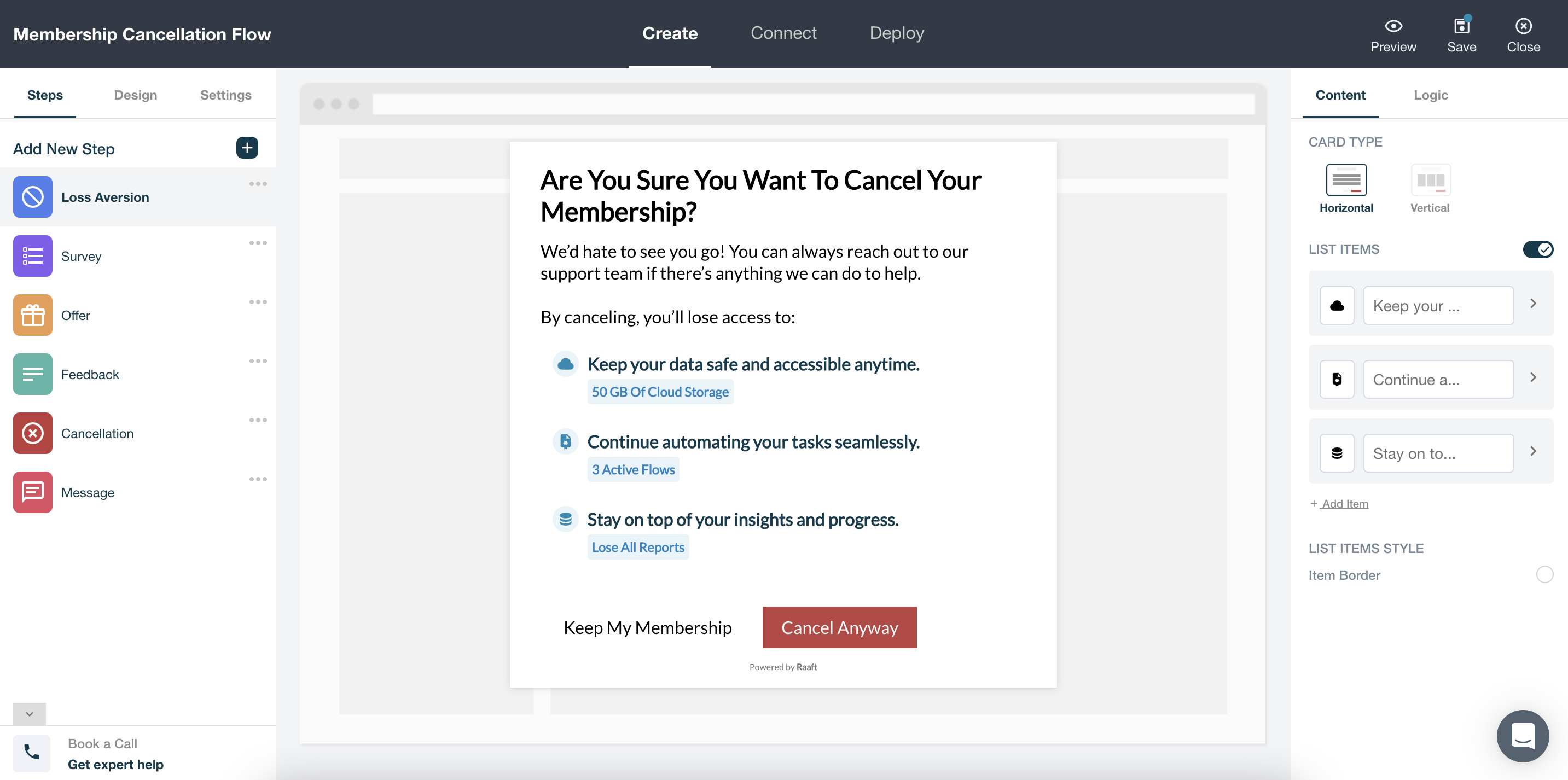
Task: Select the Loss Aversion step icon
Action: [32, 196]
